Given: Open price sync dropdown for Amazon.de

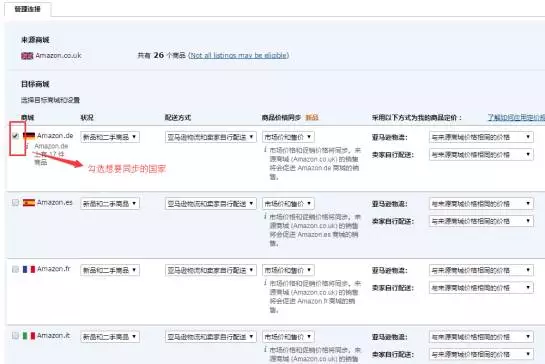Looking at the screenshot, I should (x=288, y=137).
